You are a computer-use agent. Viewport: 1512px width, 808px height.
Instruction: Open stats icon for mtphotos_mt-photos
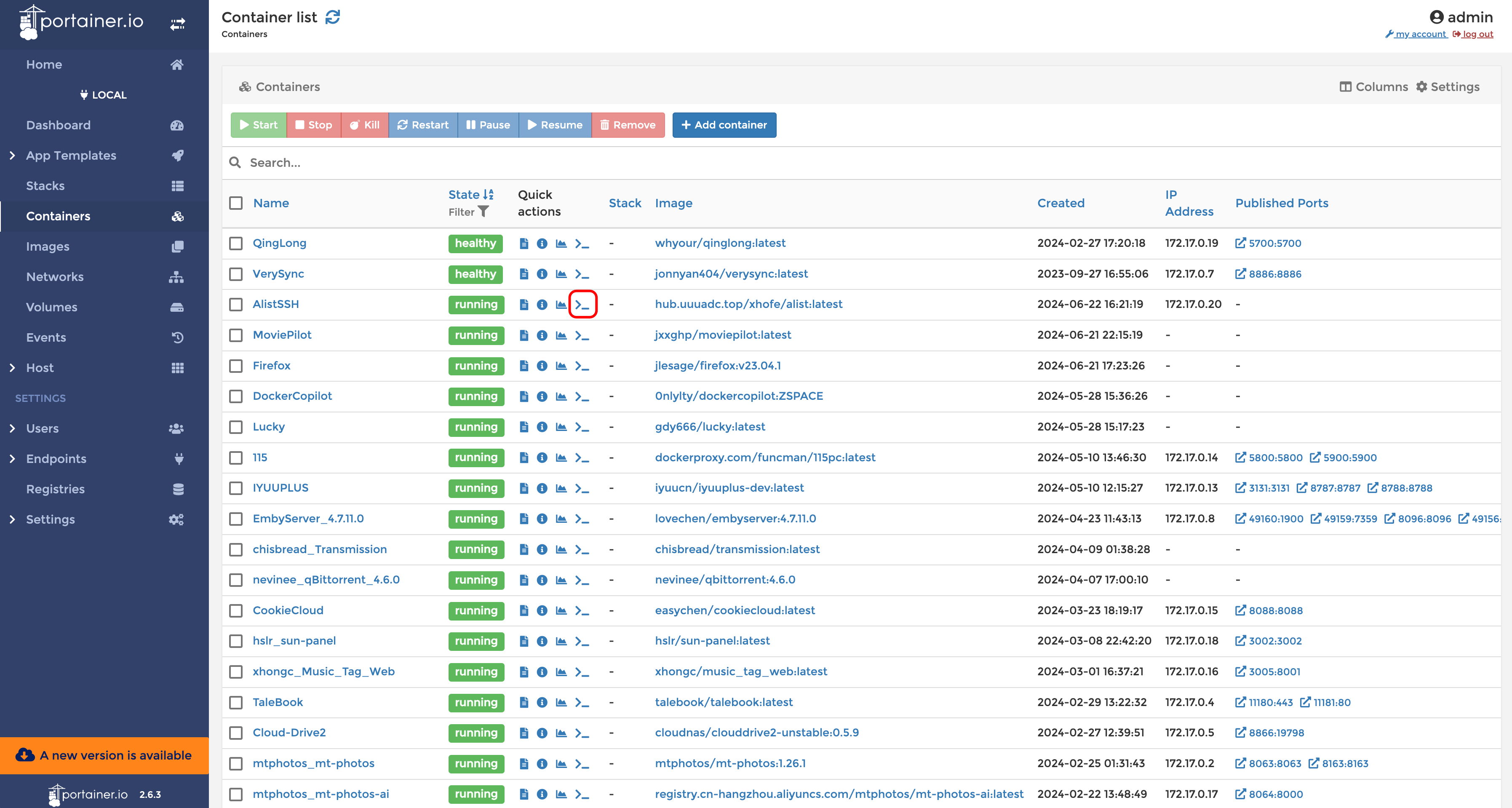561,763
